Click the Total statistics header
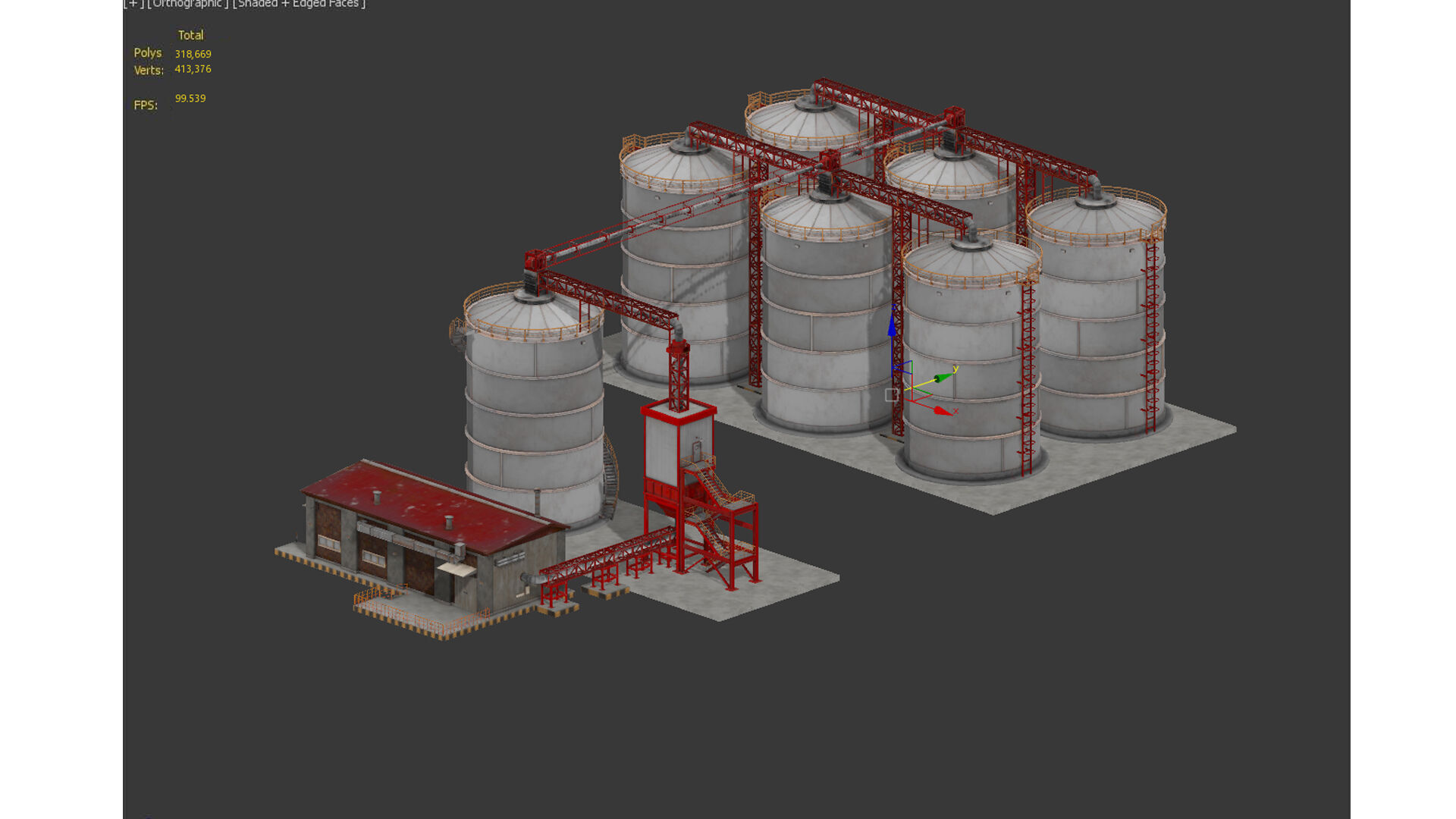Image resolution: width=1456 pixels, height=819 pixels. [190, 35]
